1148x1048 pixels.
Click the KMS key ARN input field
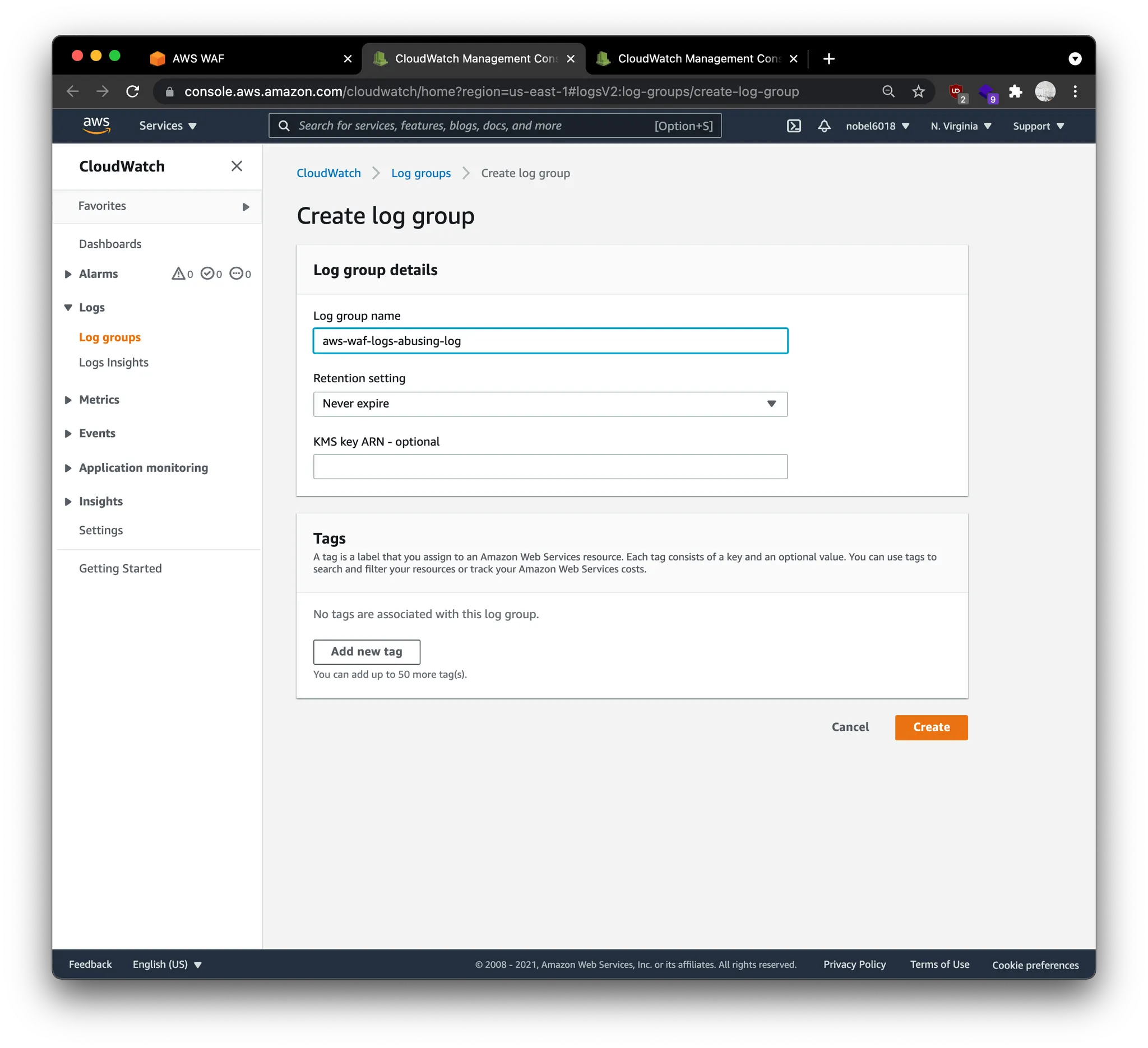[549, 466]
